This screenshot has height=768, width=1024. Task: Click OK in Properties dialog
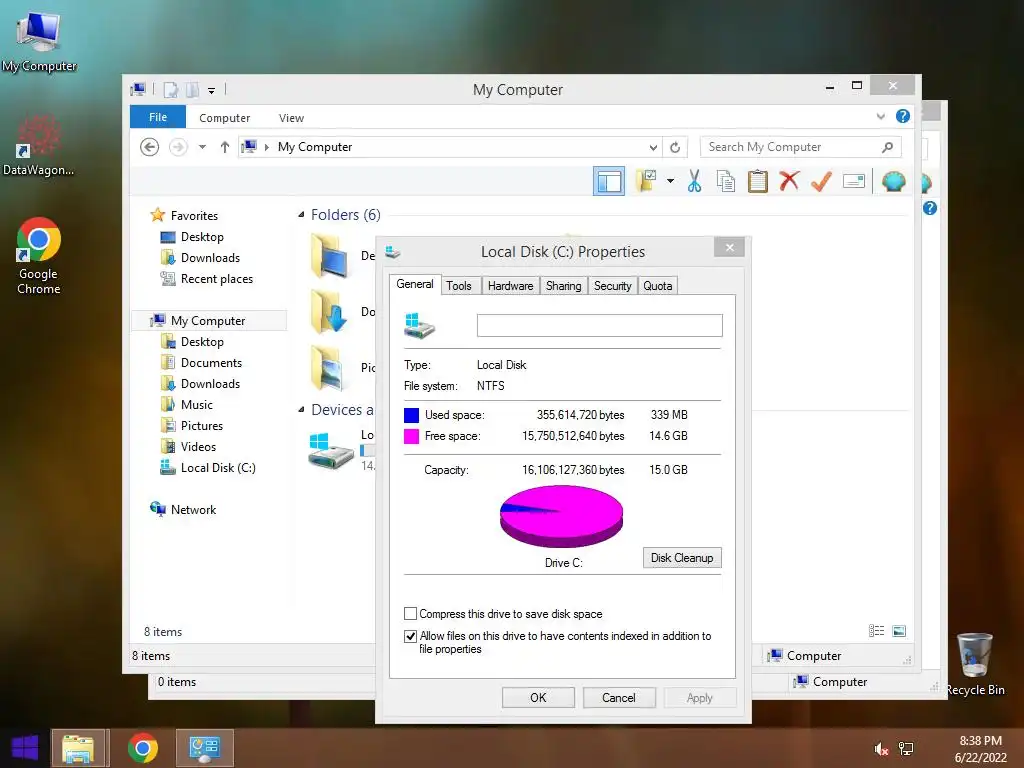[538, 697]
